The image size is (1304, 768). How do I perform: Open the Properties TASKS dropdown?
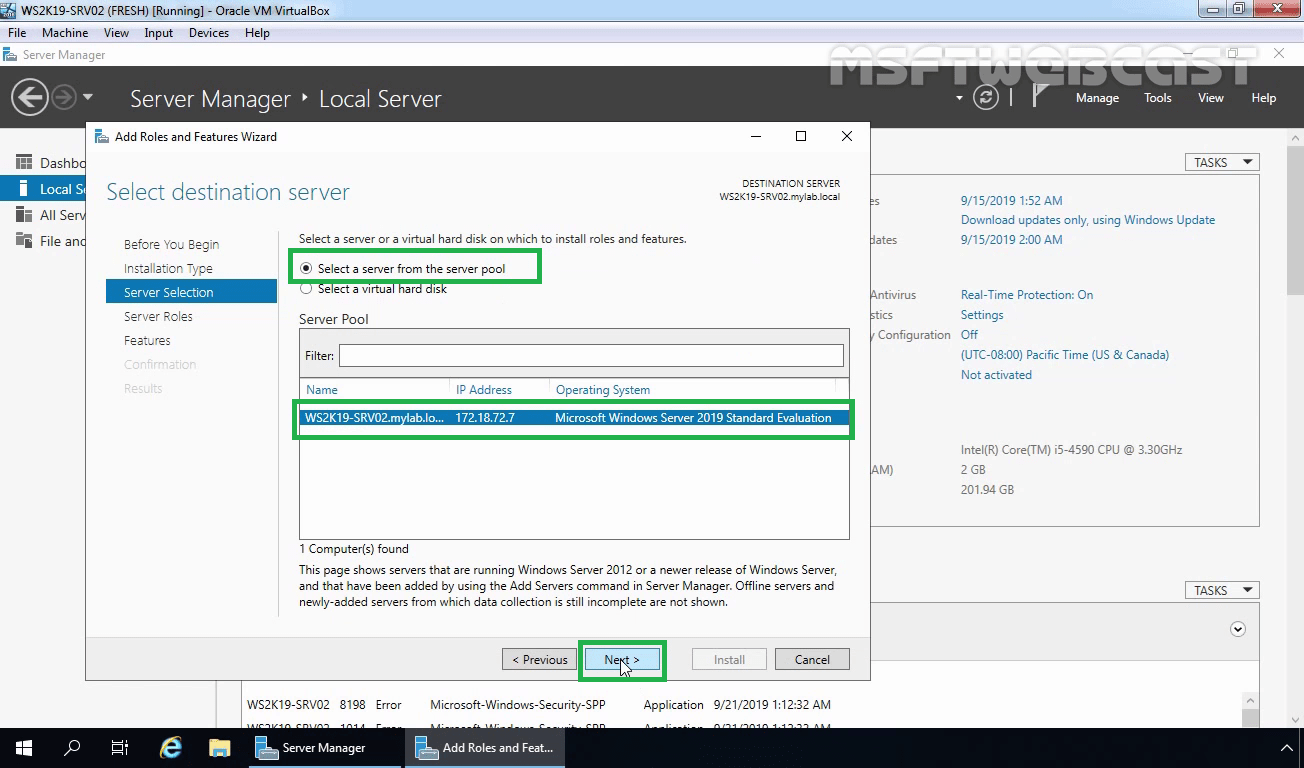[x=1222, y=162]
